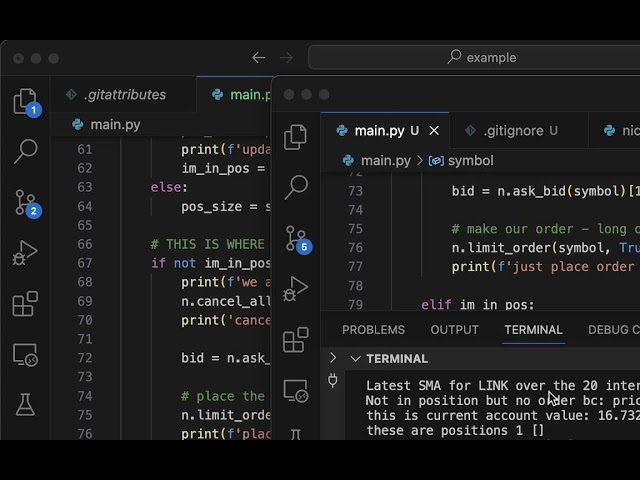This screenshot has width=640, height=480.
Task: Go back using the left arrow
Action: point(258,58)
